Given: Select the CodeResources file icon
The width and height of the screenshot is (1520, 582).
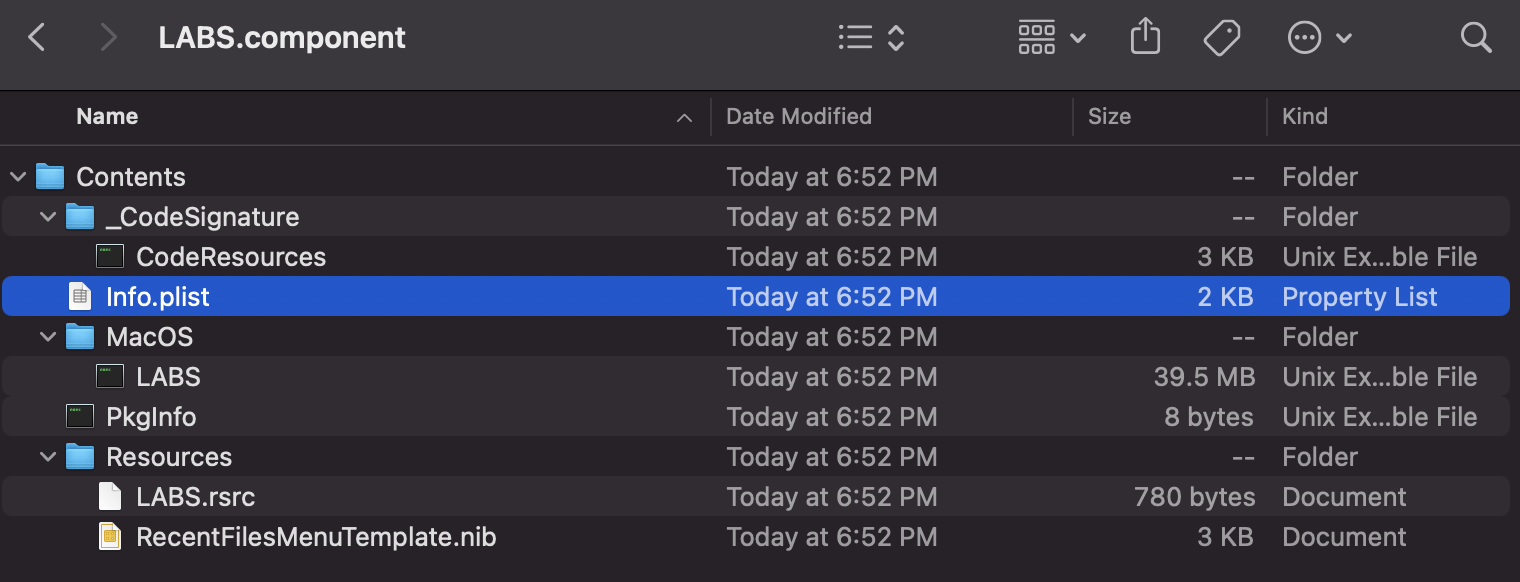Looking at the screenshot, I should (110, 257).
